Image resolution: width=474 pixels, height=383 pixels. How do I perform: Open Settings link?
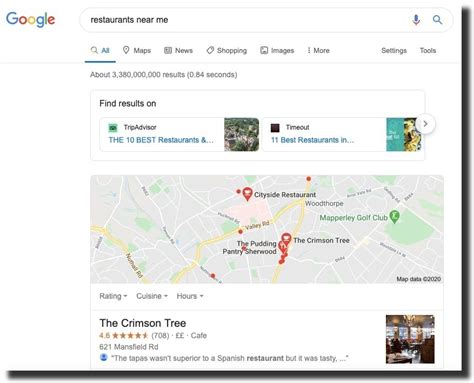(x=394, y=51)
